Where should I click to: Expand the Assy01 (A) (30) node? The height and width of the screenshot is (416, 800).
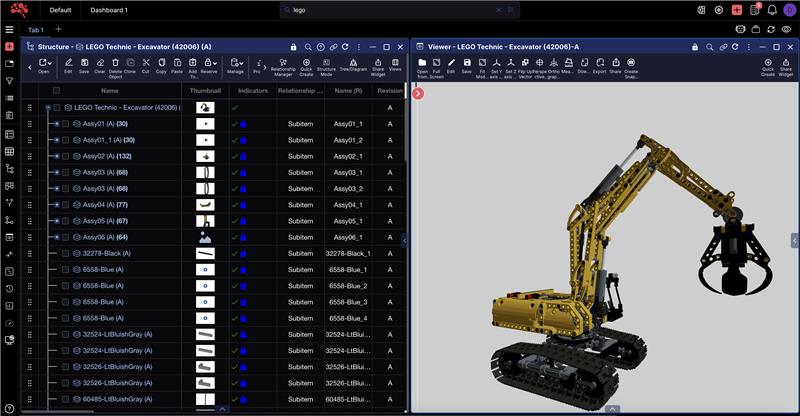click(x=57, y=124)
